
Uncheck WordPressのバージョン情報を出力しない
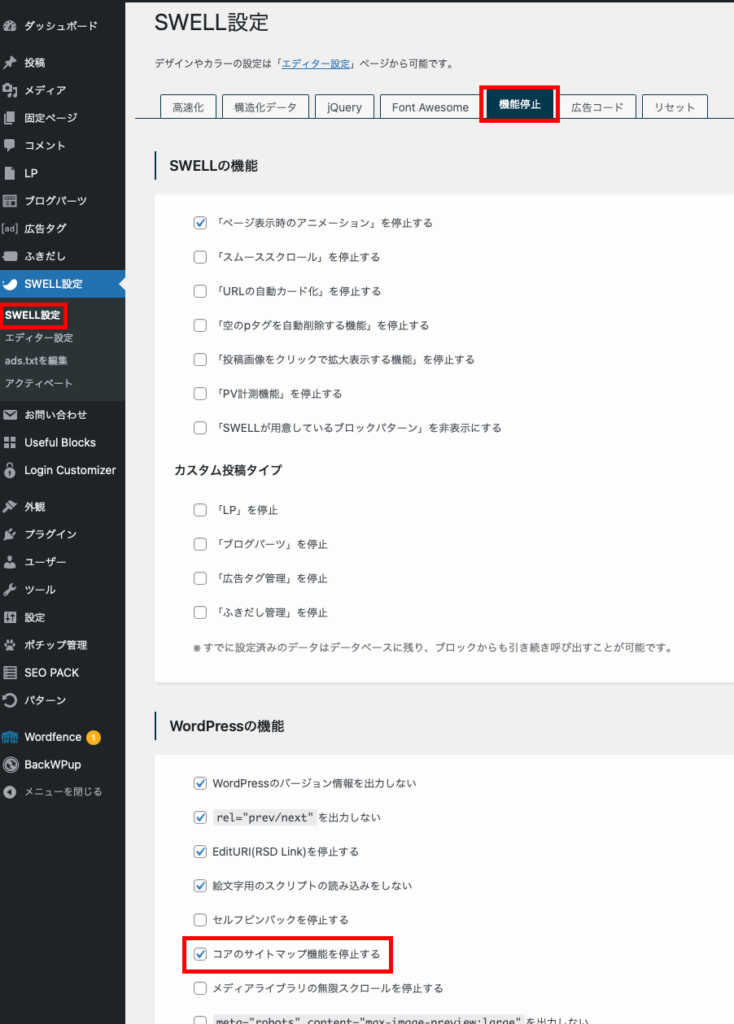[200, 783]
